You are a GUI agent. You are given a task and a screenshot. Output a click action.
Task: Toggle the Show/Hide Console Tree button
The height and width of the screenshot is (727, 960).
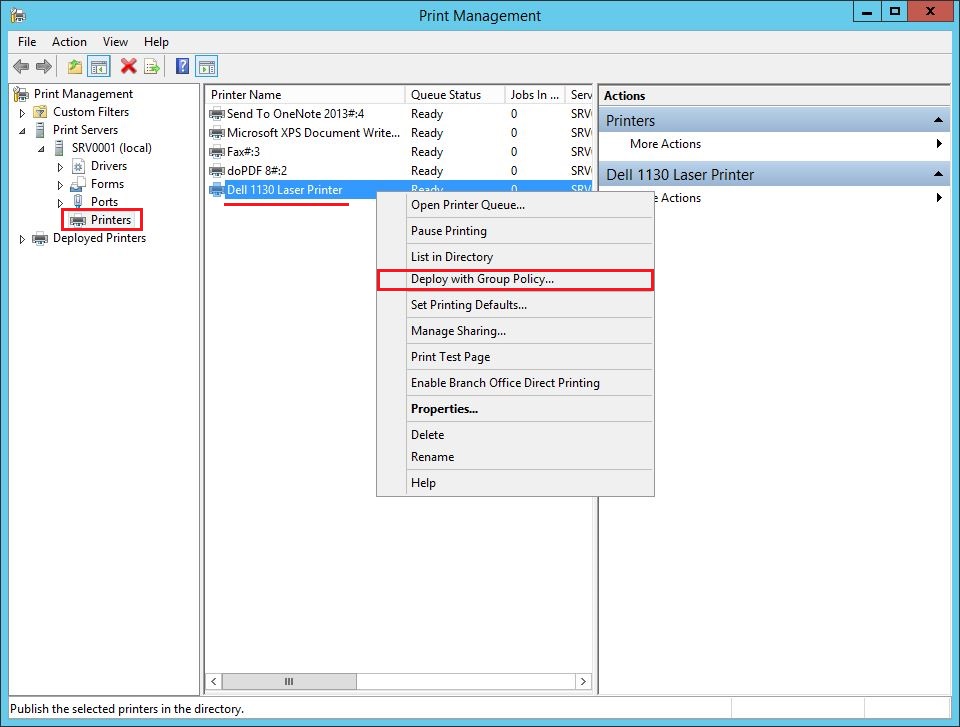[x=99, y=67]
